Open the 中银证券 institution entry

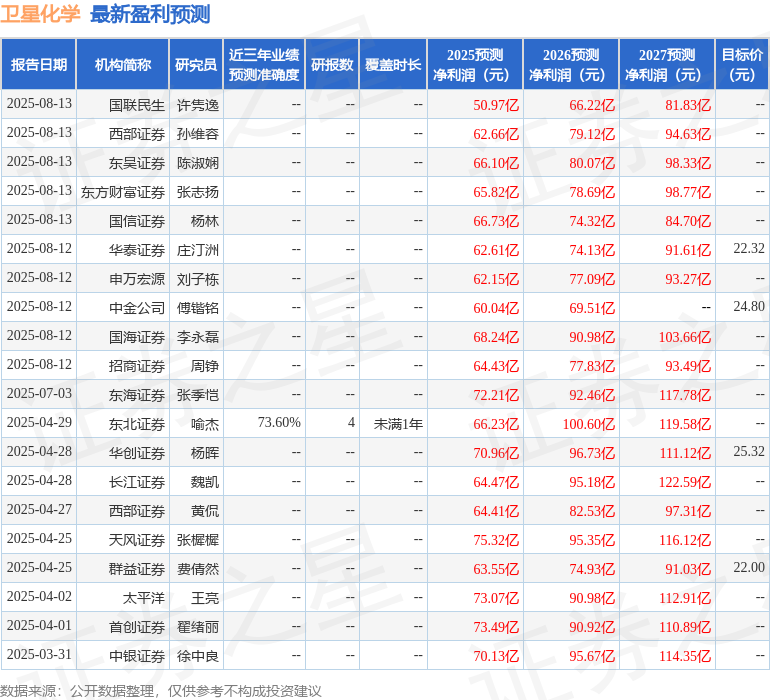(x=137, y=656)
